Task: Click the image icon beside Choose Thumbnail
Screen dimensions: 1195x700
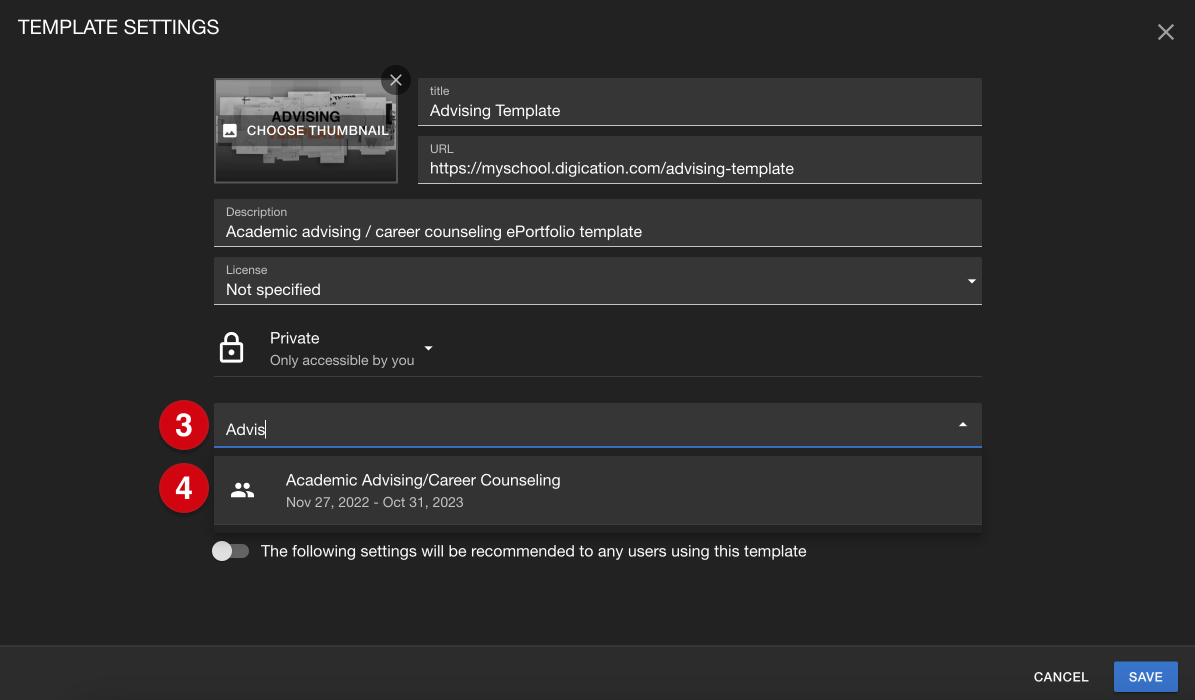Action: pos(229,131)
